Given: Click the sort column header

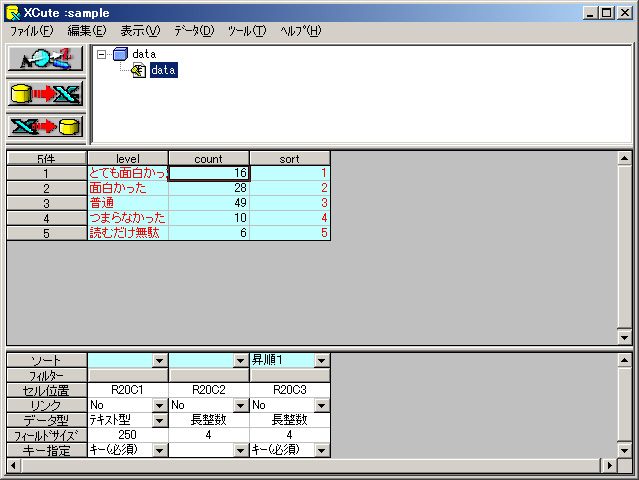Looking at the screenshot, I should pos(290,159).
